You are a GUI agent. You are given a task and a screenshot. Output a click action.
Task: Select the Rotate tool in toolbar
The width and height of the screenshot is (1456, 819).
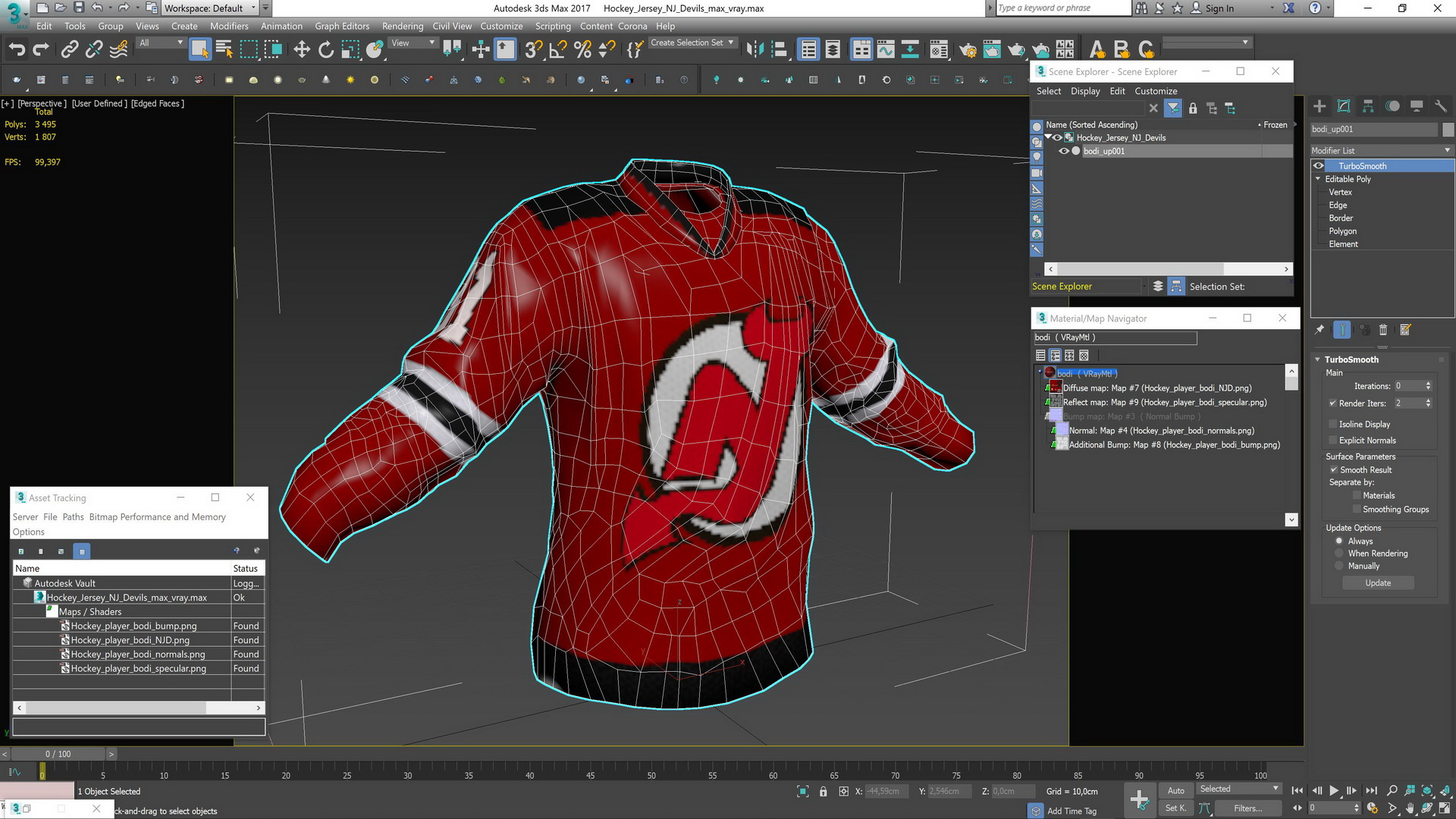click(x=326, y=50)
